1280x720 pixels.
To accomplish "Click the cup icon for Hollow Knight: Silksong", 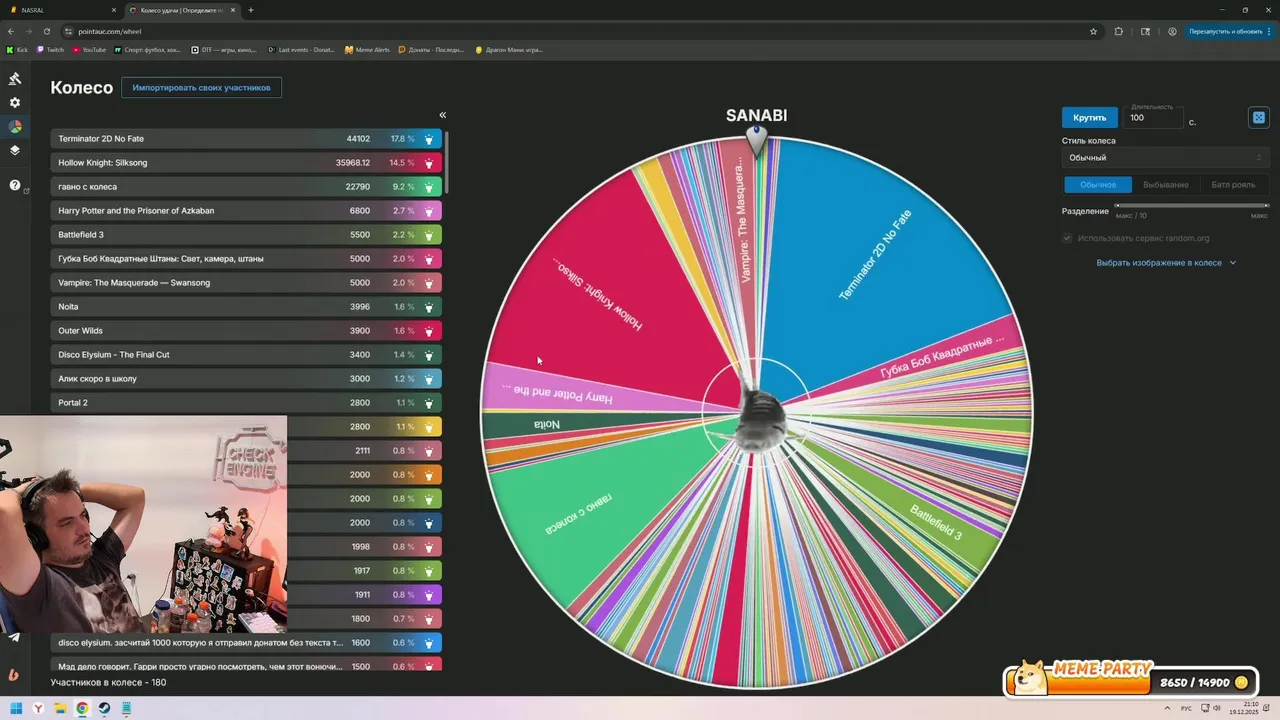I will click(429, 163).
